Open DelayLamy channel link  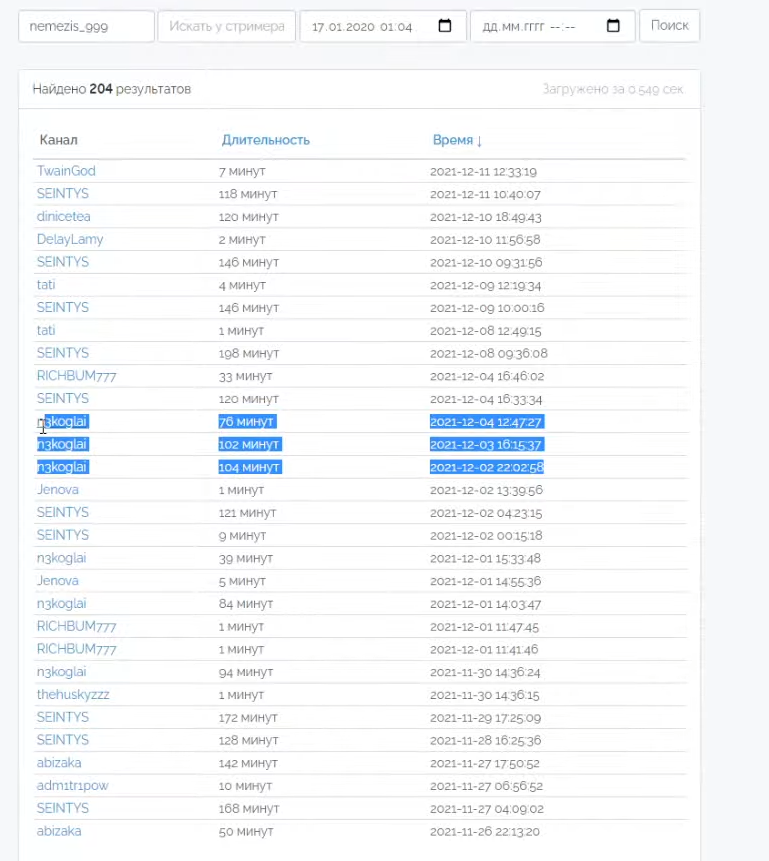(70, 239)
